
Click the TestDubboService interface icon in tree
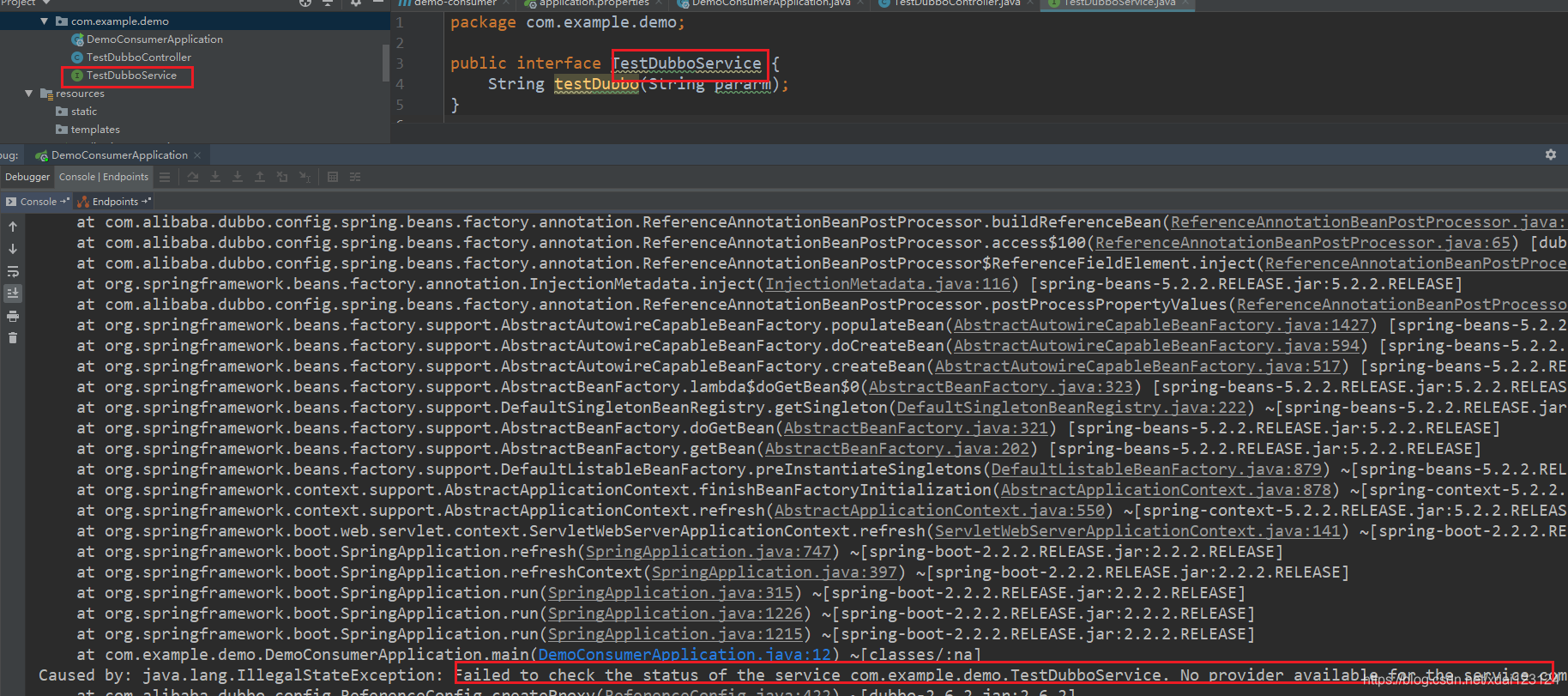(x=77, y=76)
